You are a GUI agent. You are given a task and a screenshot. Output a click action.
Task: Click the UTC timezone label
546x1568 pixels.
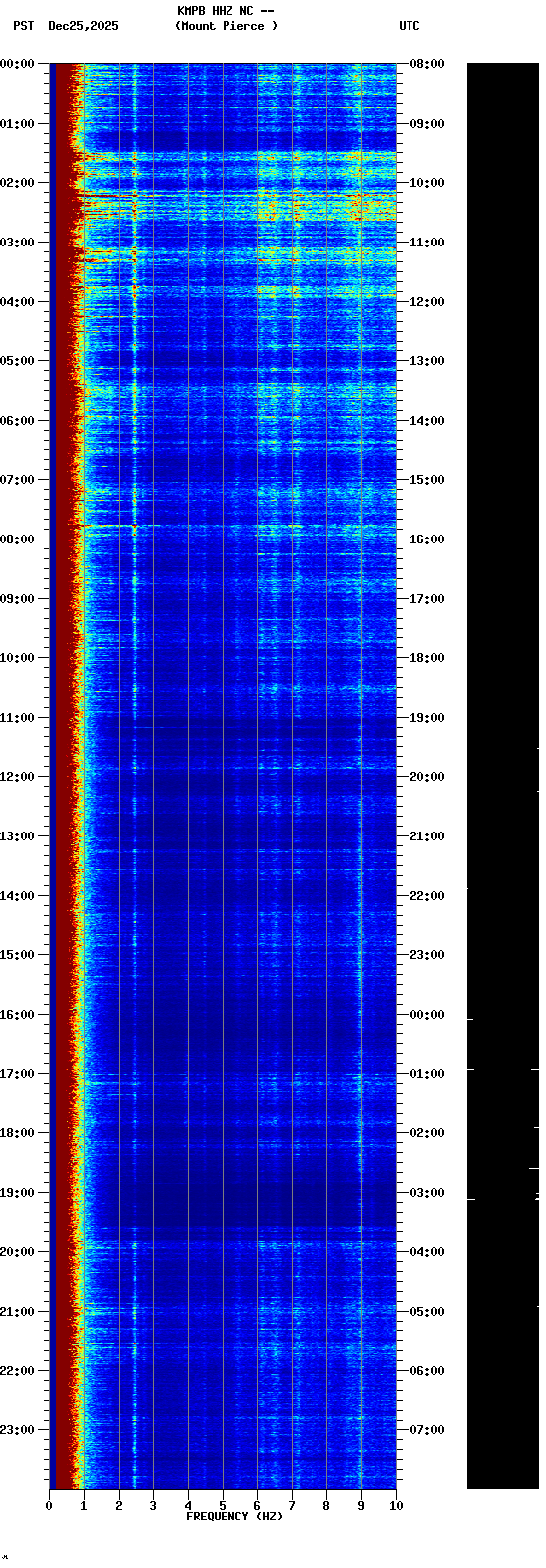coord(409,26)
